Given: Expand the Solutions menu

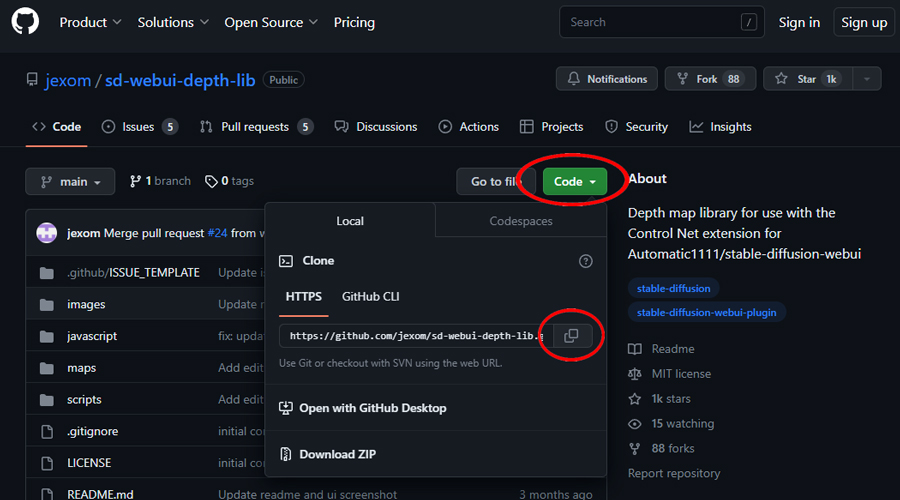Looking at the screenshot, I should (173, 22).
